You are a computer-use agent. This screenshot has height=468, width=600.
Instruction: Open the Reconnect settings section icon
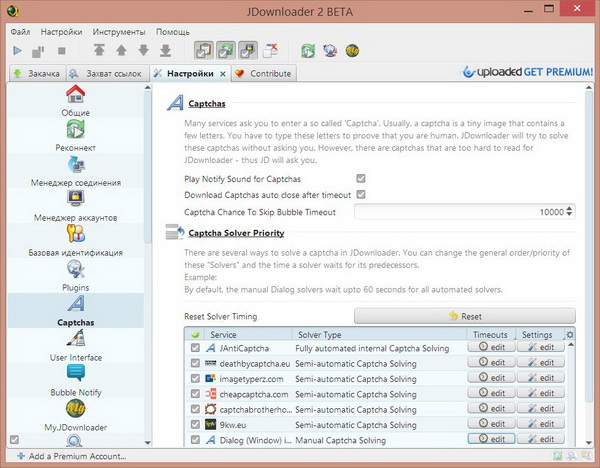click(76, 130)
